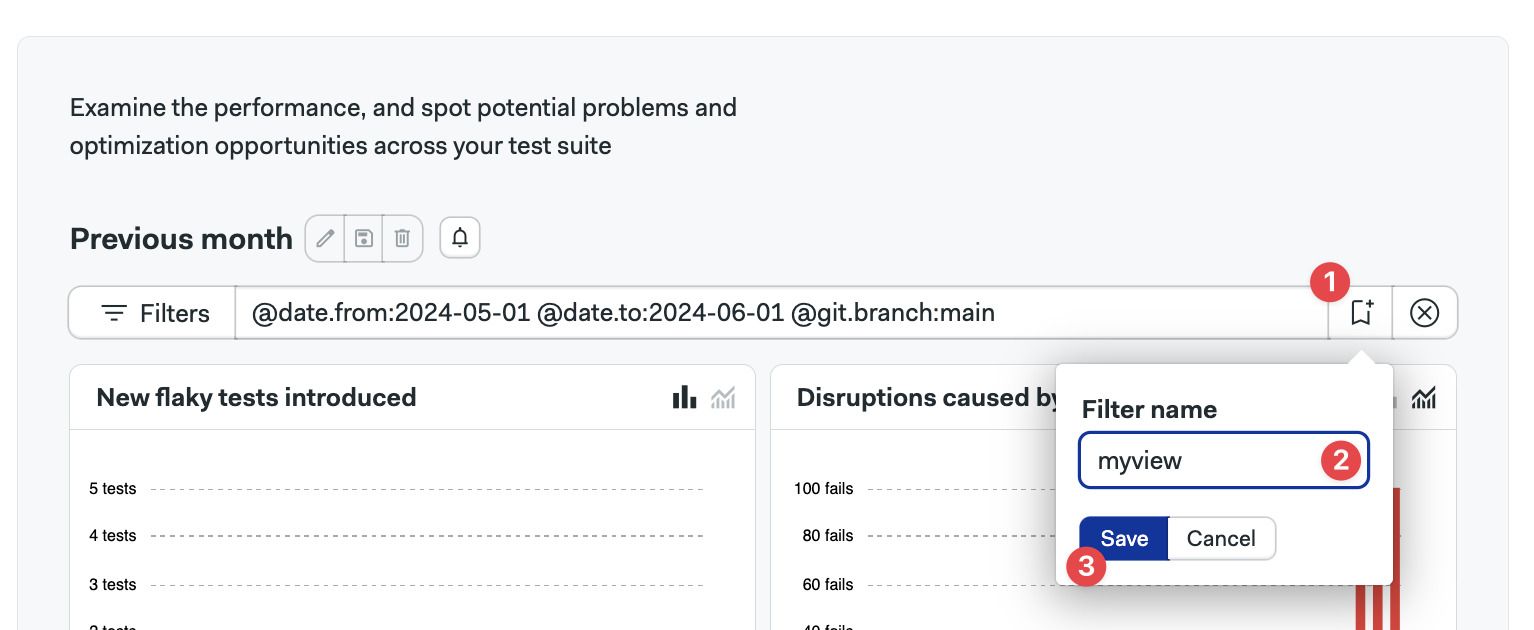Focus the Filter name field containing myview
The height and width of the screenshot is (630, 1534).
coord(1223,461)
